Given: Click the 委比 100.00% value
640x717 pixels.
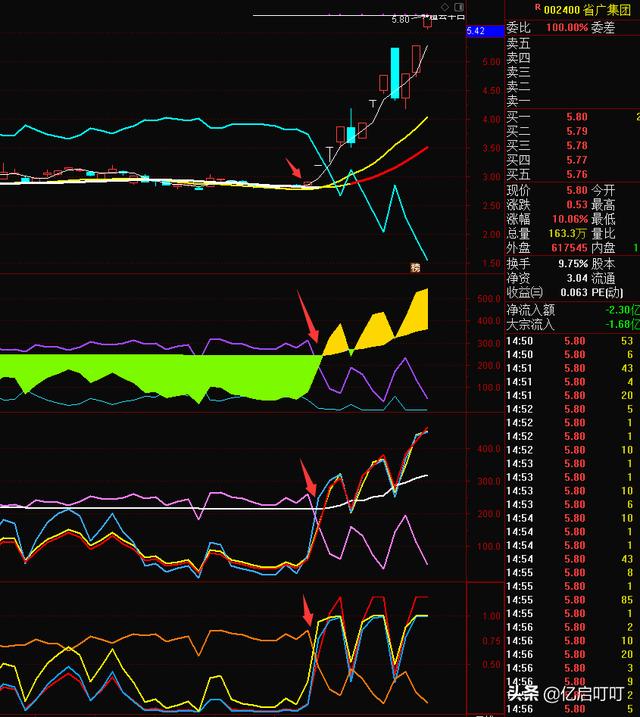Looking at the screenshot, I should [567, 27].
